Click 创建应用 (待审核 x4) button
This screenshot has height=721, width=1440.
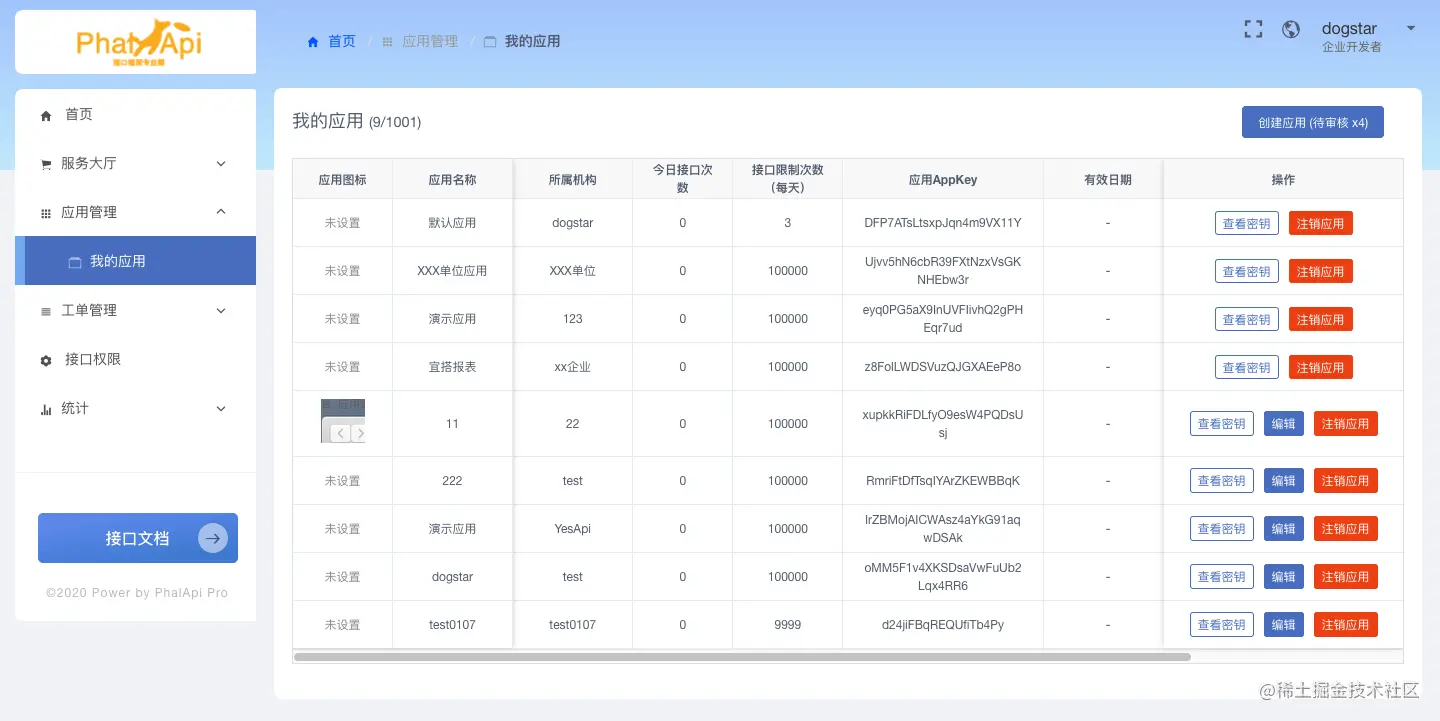coord(1313,122)
